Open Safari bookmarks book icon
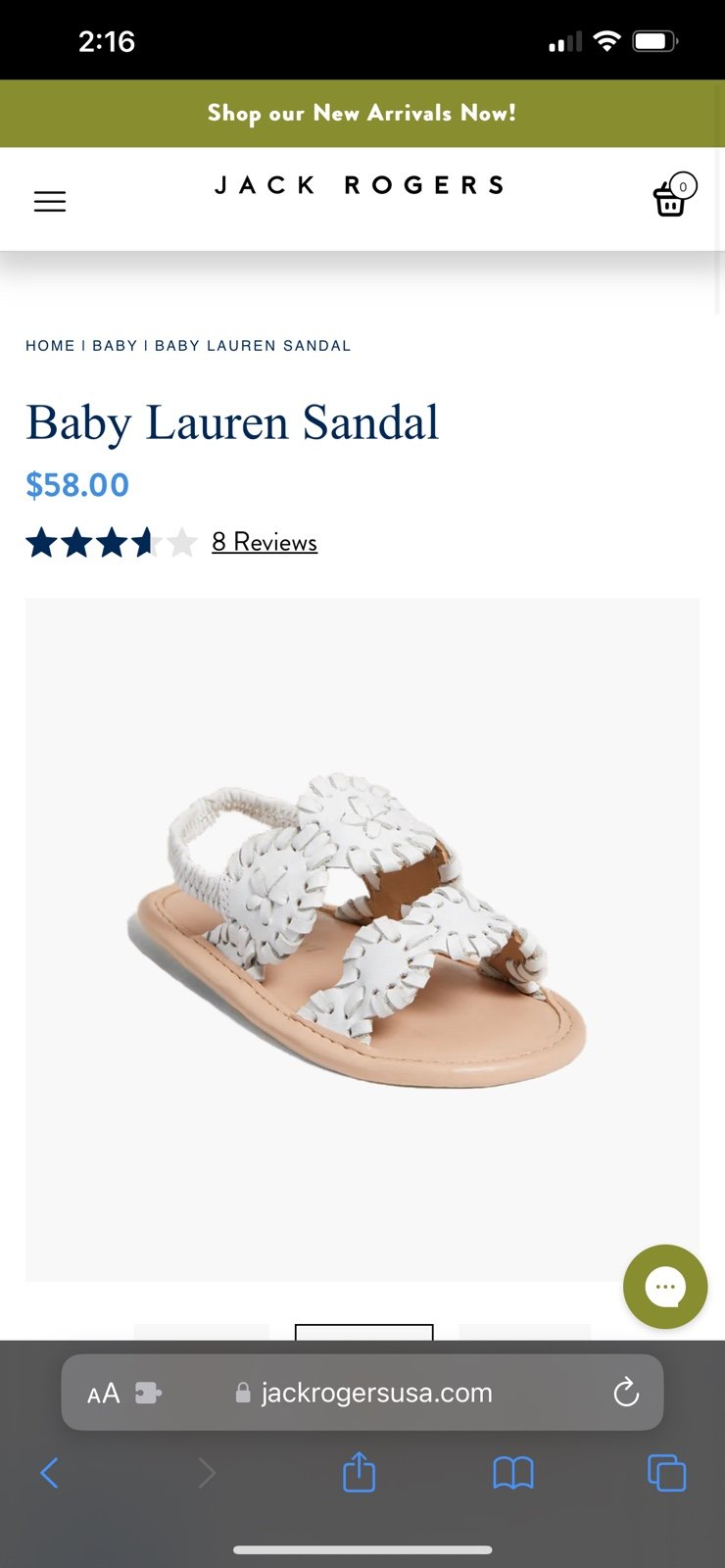Screen dimensions: 725x1568 (513, 1472)
